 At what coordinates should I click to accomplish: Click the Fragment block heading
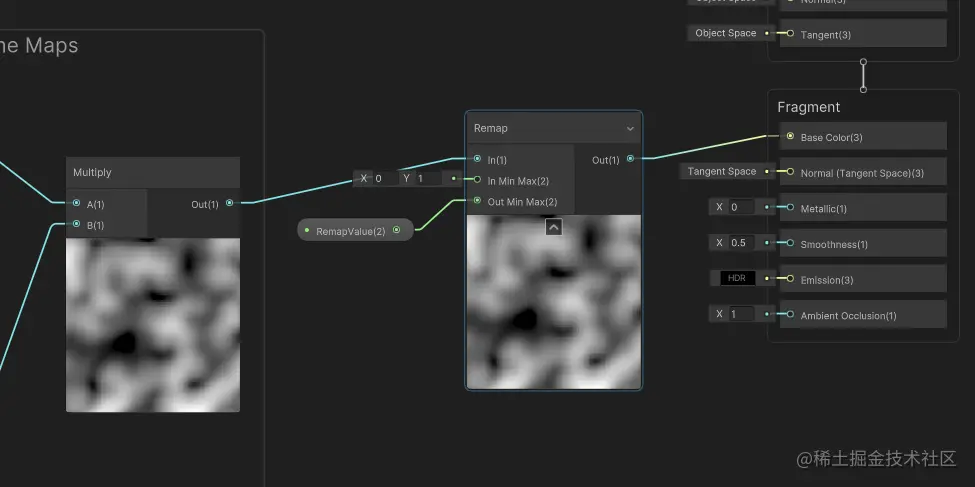coord(808,107)
